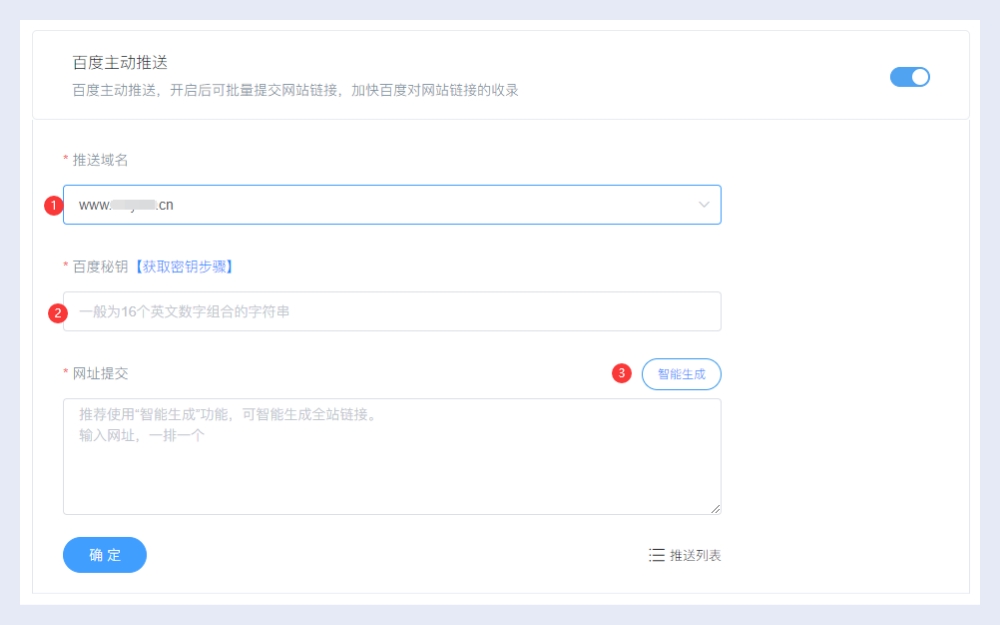Click the list icon beside 推送列表
The image size is (1000, 625).
[x=656, y=555]
